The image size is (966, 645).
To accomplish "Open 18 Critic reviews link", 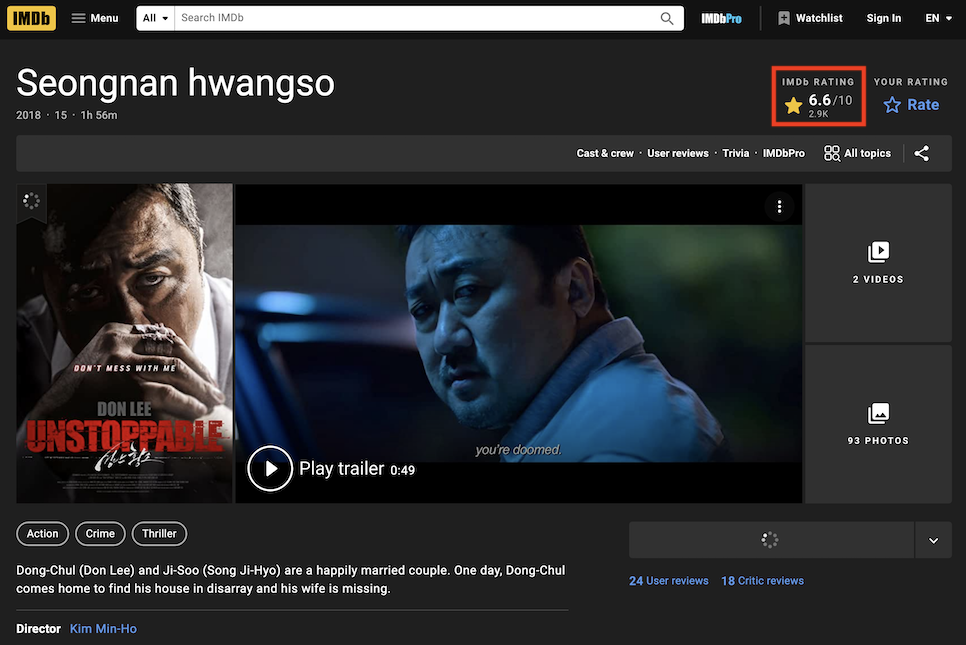I will click(762, 581).
